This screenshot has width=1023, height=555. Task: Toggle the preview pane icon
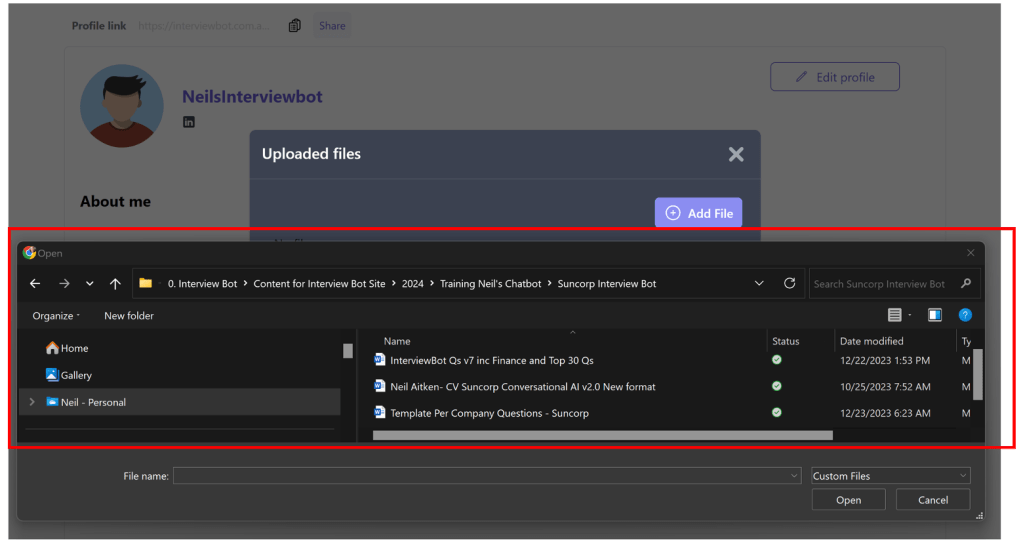[x=935, y=315]
